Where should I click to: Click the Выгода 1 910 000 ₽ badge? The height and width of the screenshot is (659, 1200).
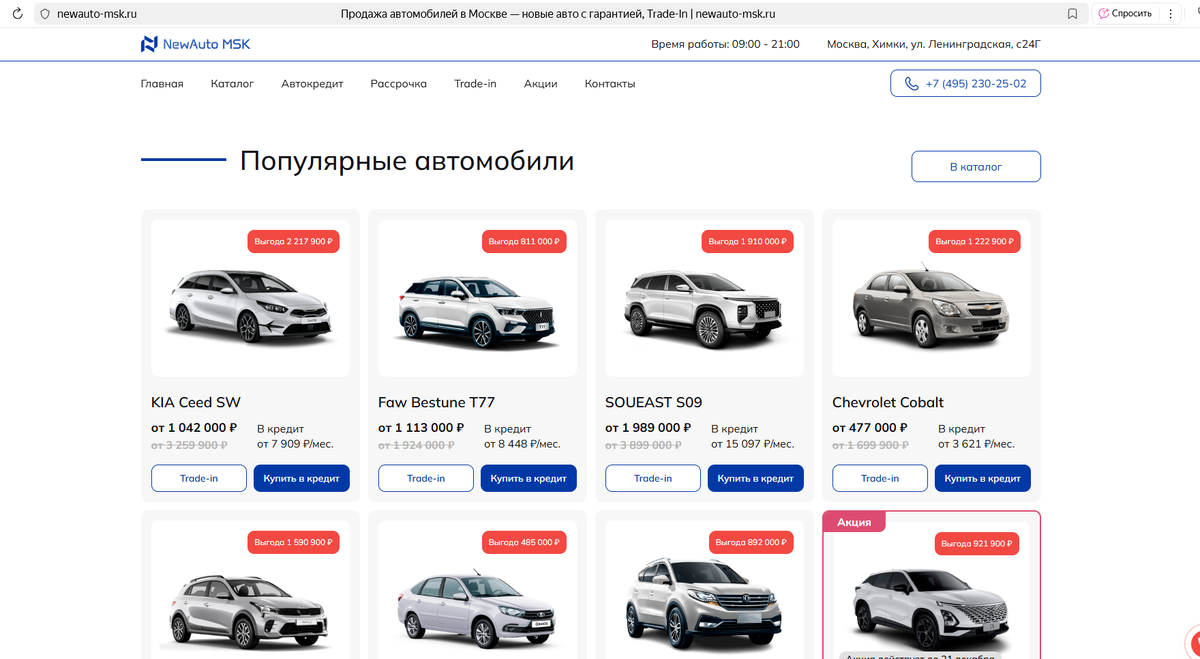pyautogui.click(x=748, y=242)
